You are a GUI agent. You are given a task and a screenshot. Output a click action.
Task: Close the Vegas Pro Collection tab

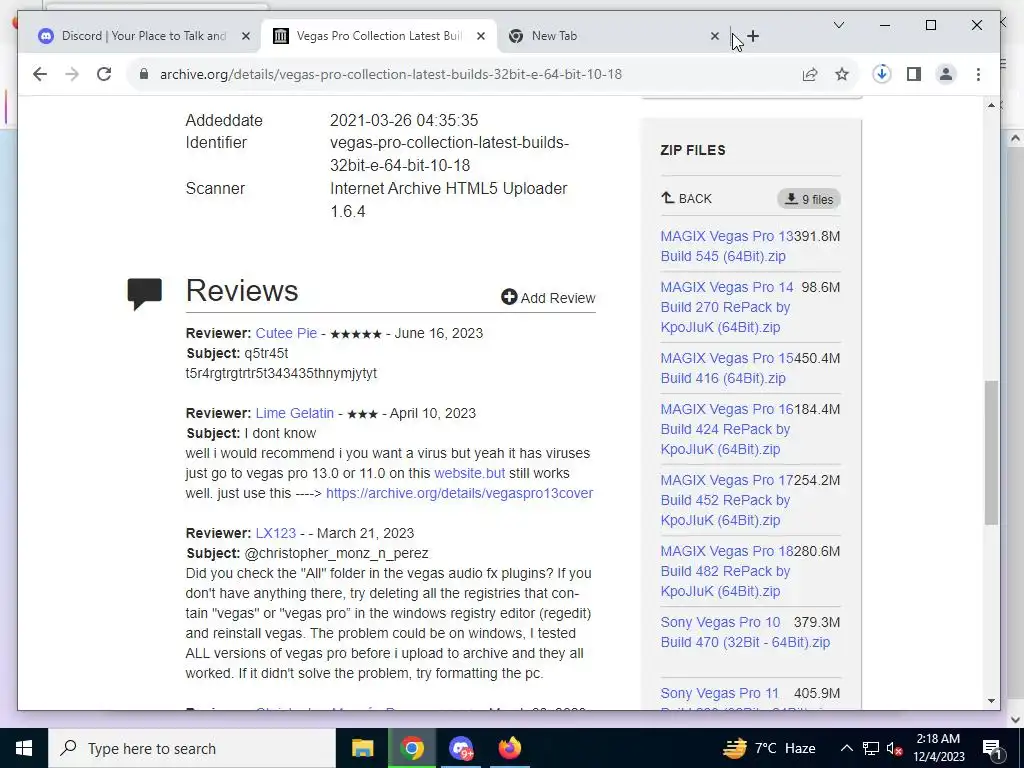pos(481,36)
